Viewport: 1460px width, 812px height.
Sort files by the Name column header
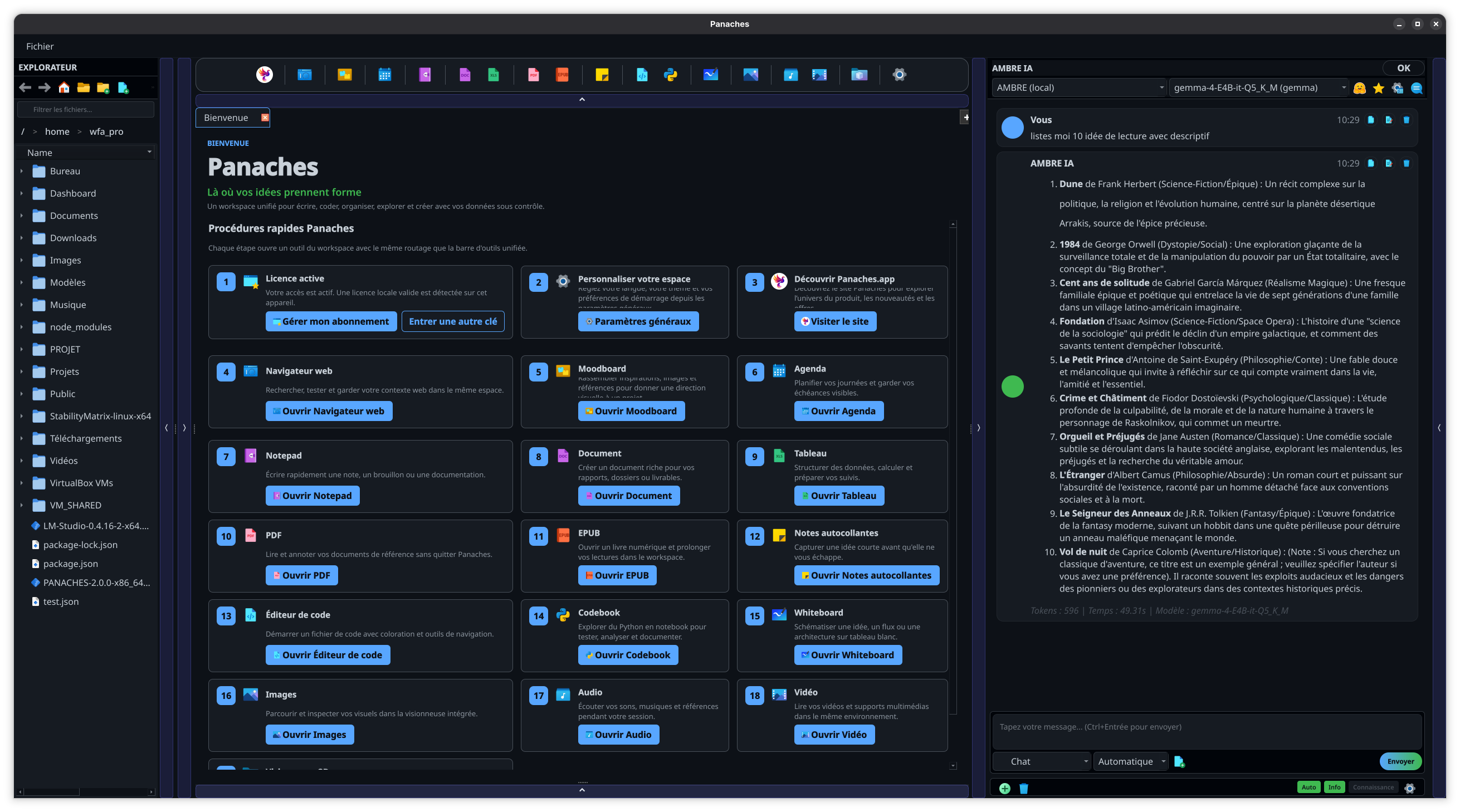[x=87, y=153]
